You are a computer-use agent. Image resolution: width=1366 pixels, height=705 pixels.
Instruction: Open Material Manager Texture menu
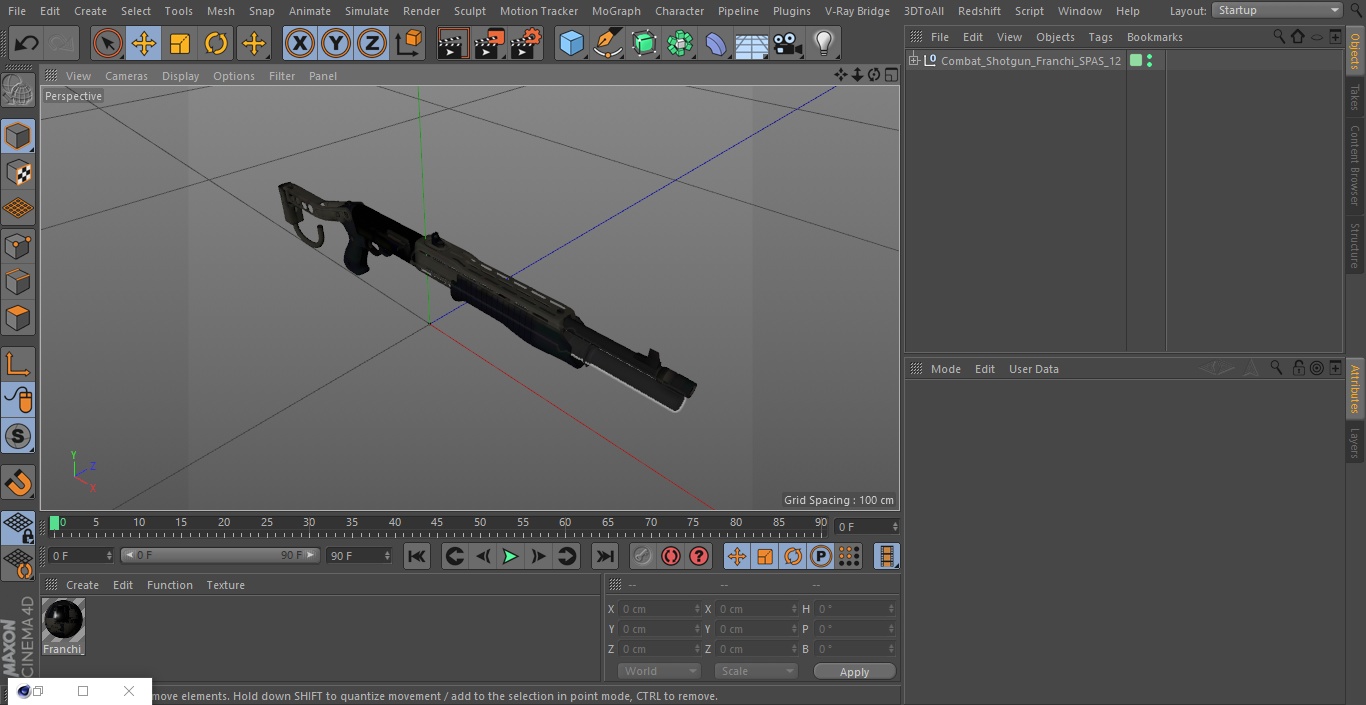(225, 585)
